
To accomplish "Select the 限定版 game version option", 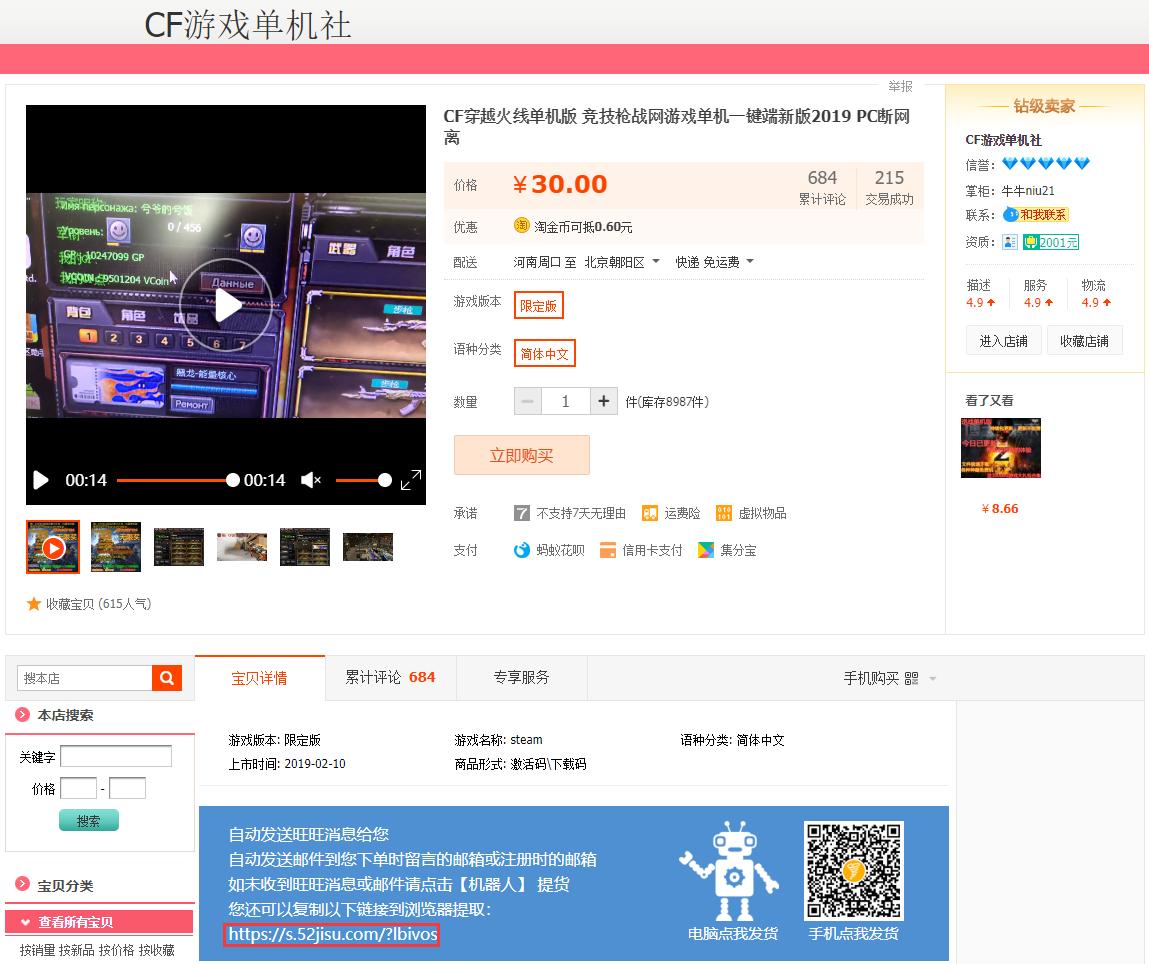I will tap(538, 306).
